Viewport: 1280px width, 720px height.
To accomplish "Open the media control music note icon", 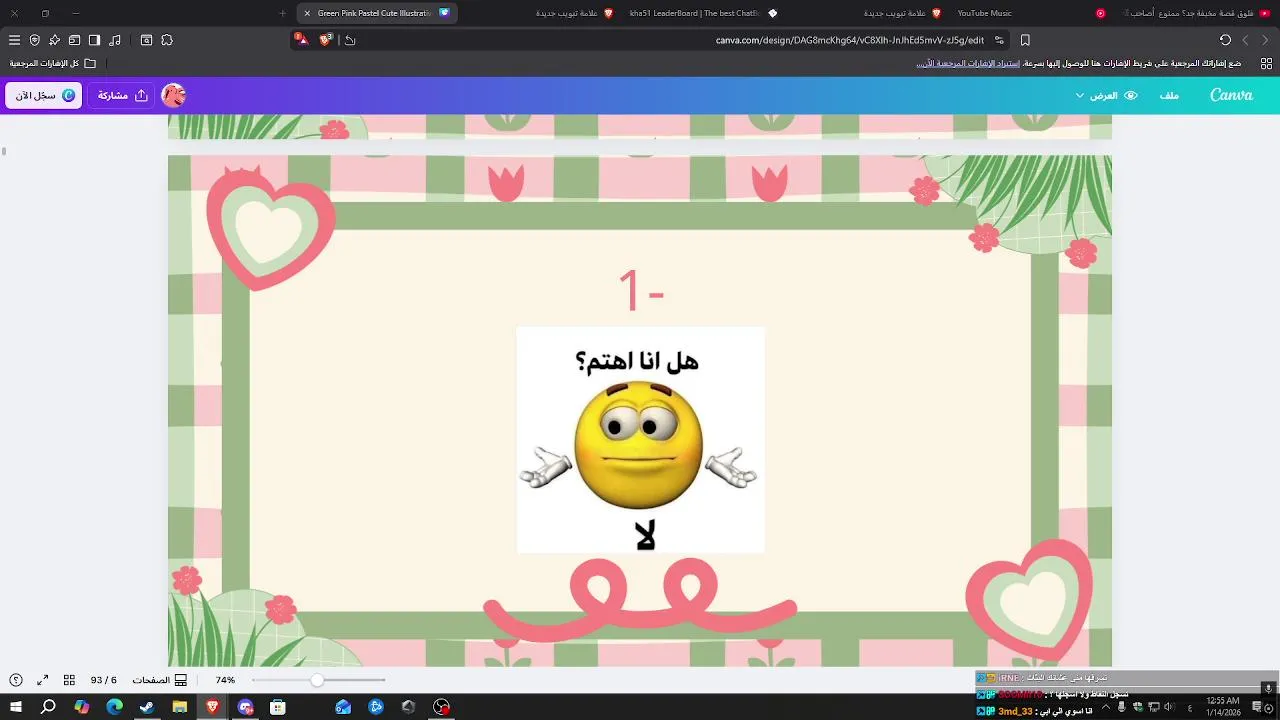I will coord(115,40).
